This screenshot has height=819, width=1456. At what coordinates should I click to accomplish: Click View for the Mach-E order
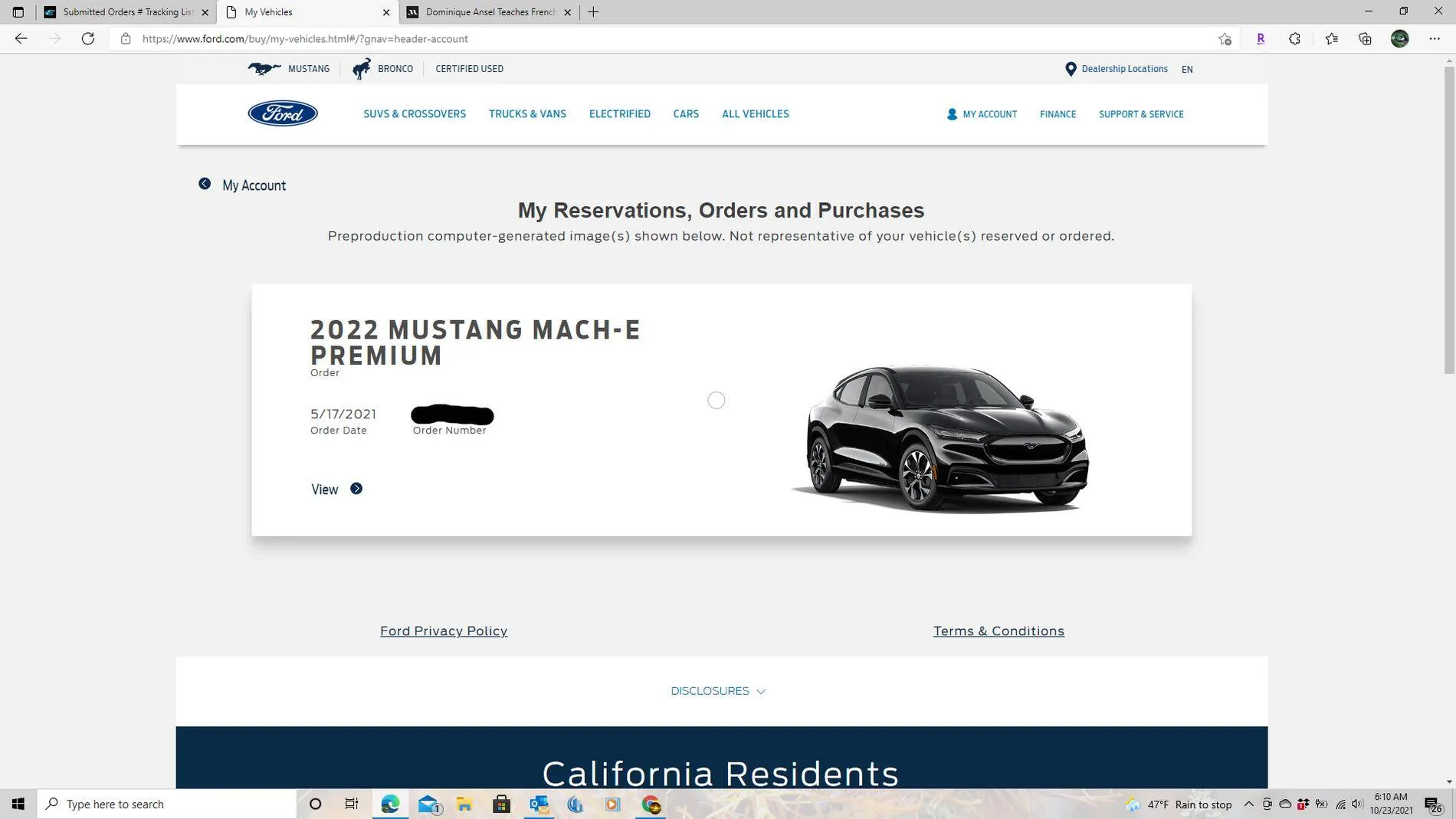[x=324, y=489]
